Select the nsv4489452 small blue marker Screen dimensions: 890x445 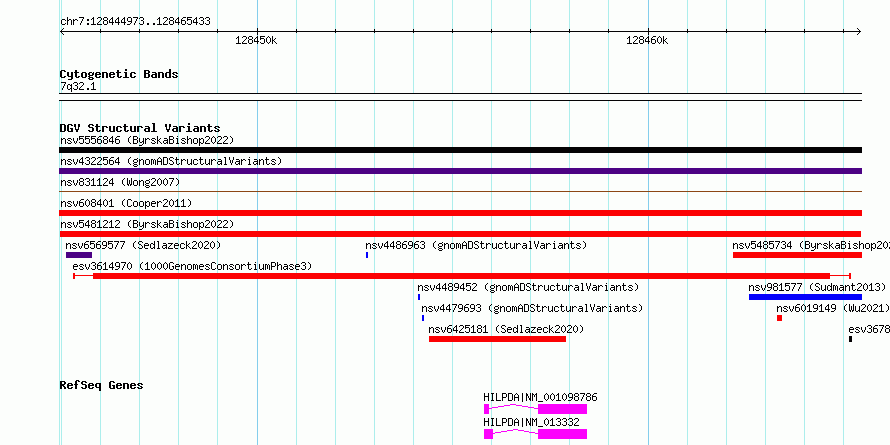[419, 297]
